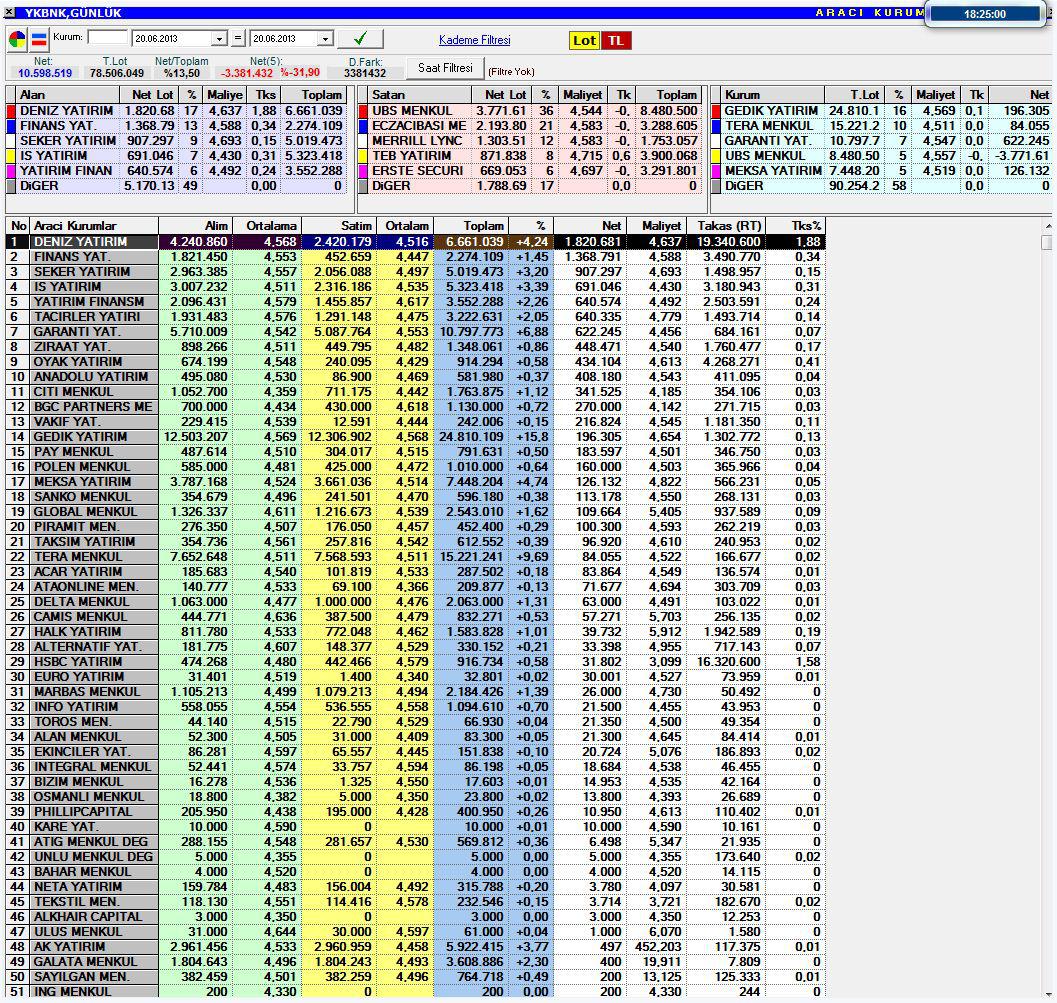Screen dimensions: 1057x1003
Task: Toggle the TL display mode
Action: [615, 40]
